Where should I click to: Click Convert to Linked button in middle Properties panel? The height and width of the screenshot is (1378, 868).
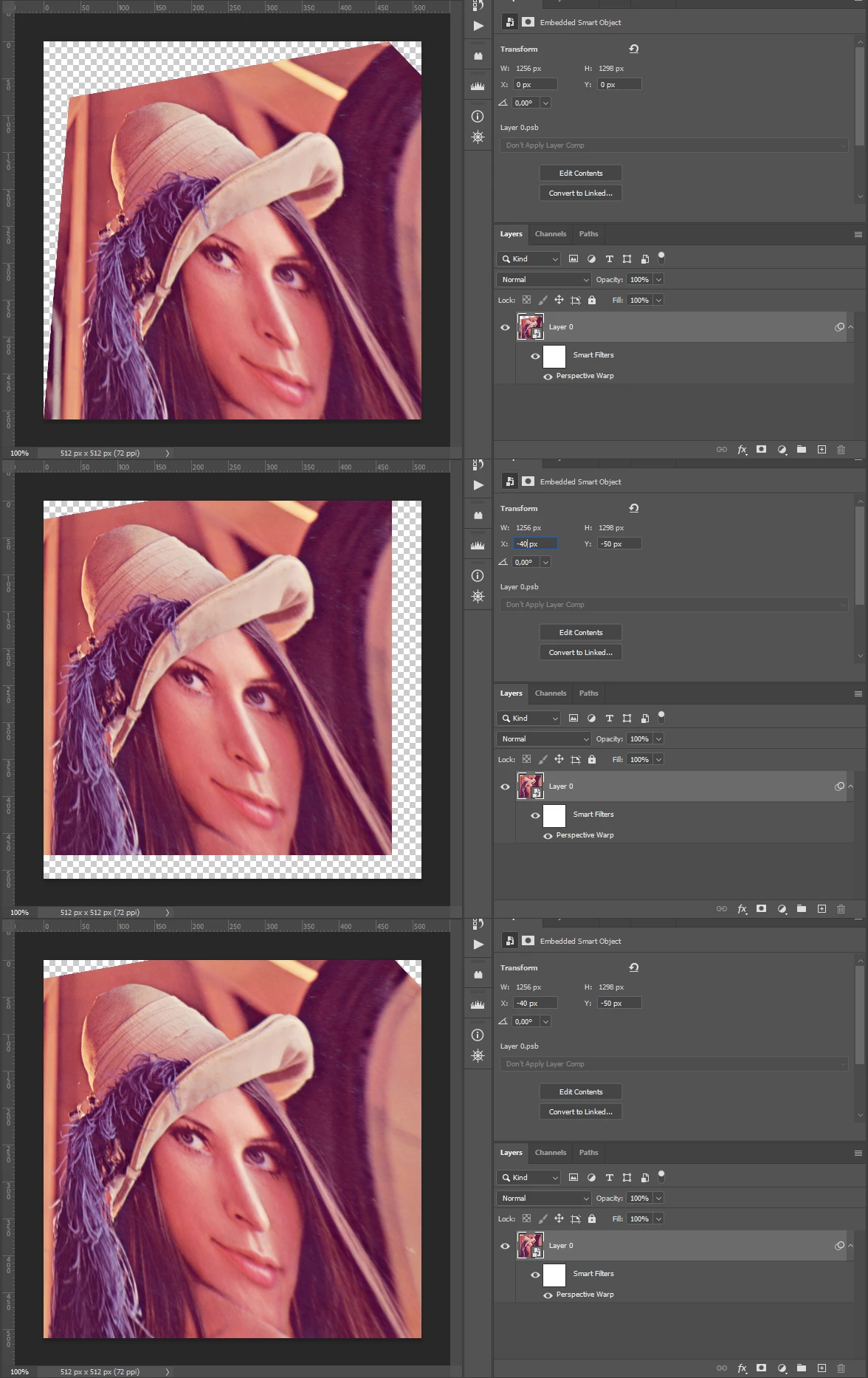pos(581,653)
